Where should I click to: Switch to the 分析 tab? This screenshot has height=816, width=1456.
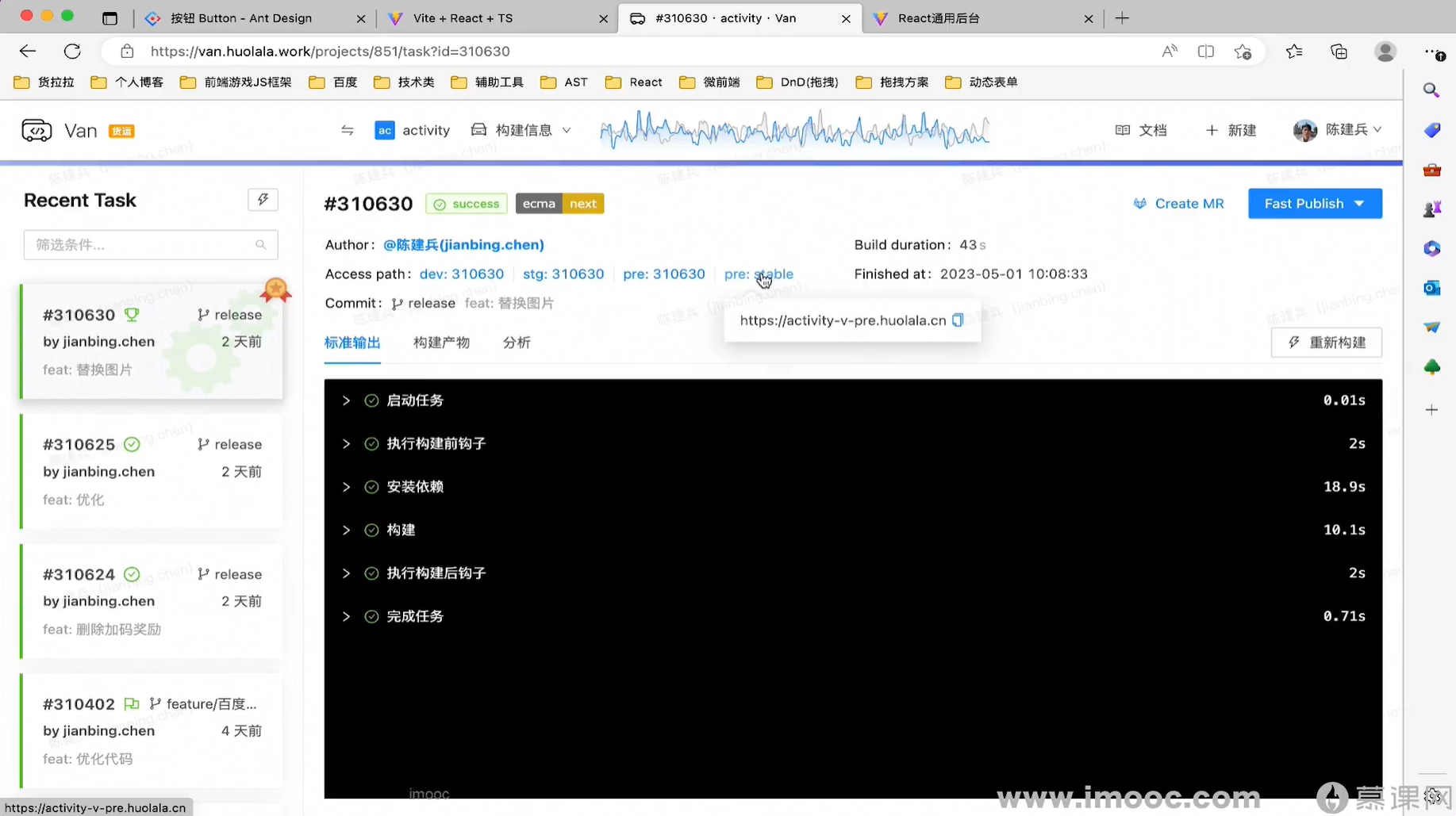click(517, 343)
